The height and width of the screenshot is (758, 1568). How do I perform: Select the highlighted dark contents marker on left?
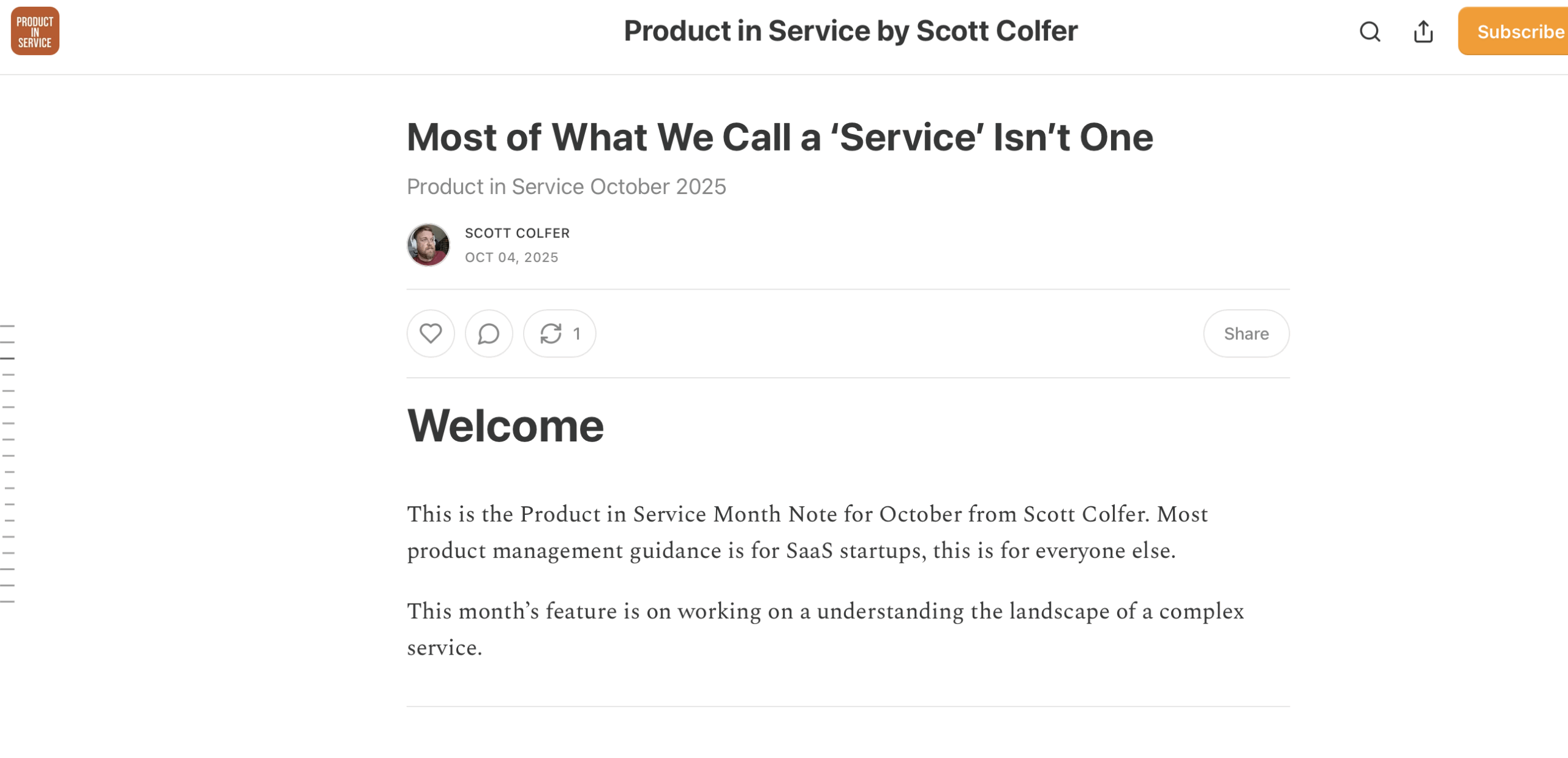point(7,358)
